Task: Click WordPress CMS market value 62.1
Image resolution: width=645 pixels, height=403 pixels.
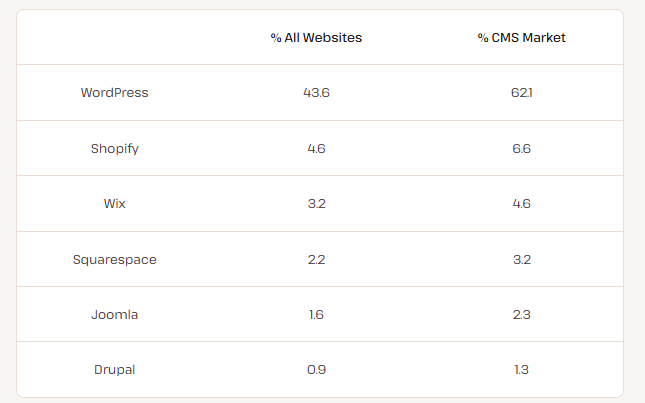Action: point(521,93)
